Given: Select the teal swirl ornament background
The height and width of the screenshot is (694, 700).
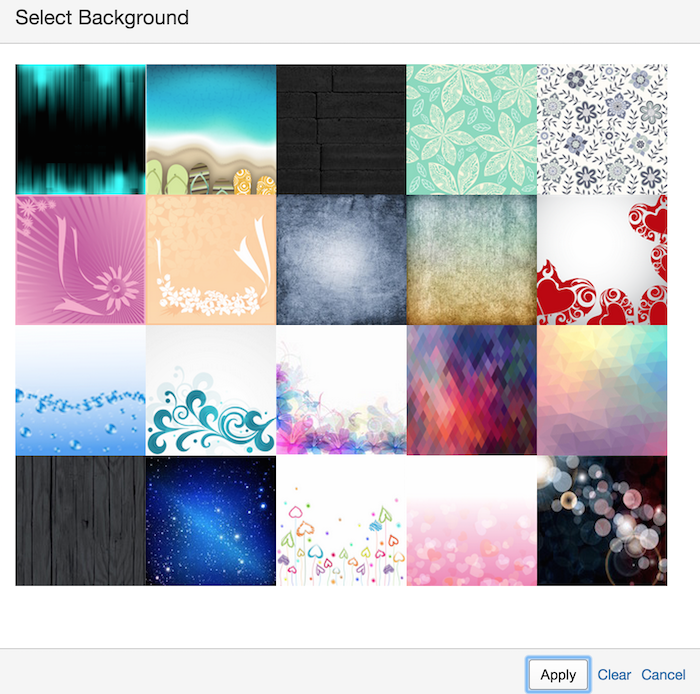Looking at the screenshot, I should (x=211, y=390).
